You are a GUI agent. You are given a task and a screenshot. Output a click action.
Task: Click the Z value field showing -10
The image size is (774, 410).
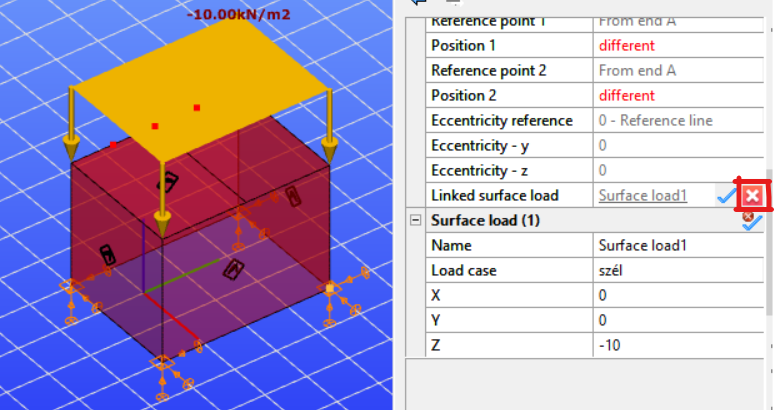click(678, 345)
